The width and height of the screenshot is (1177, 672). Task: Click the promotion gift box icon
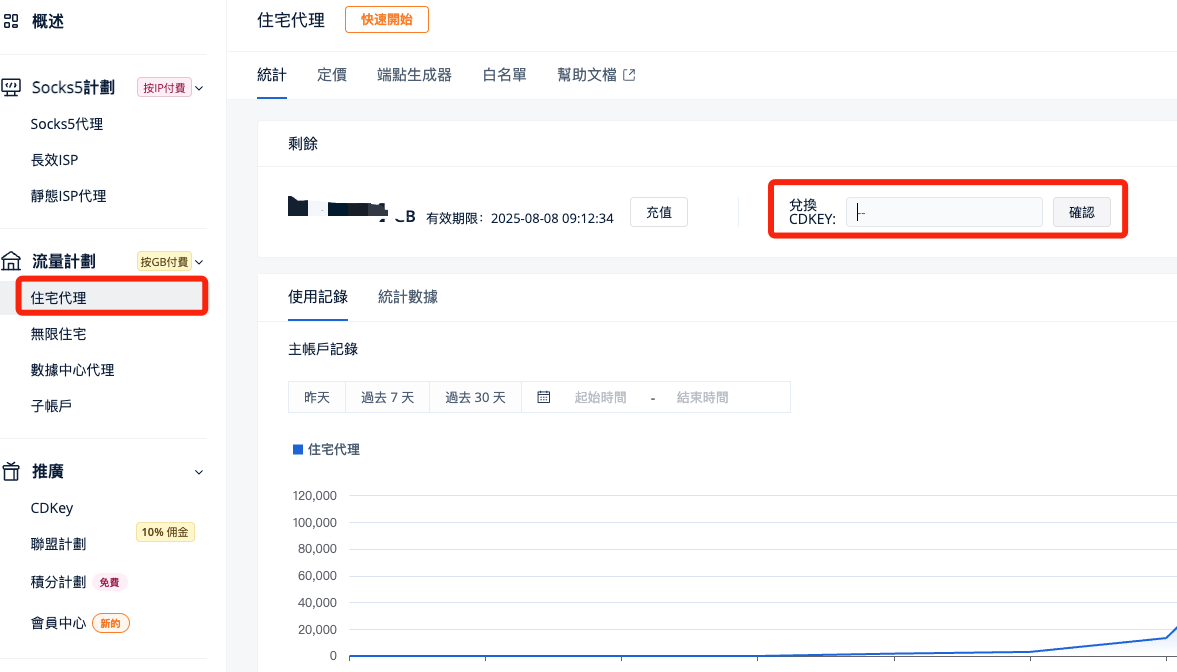[12, 471]
